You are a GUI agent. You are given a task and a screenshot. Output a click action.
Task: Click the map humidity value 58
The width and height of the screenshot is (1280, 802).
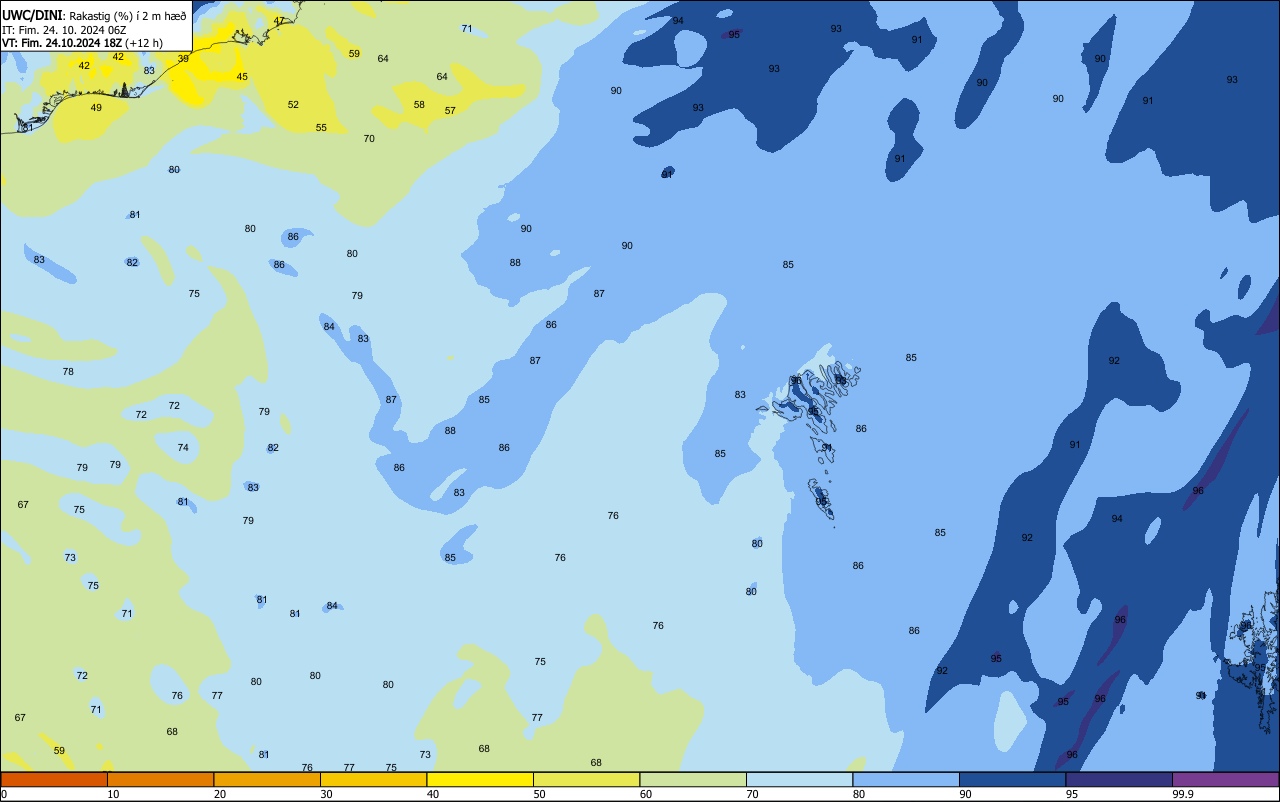click(x=419, y=105)
